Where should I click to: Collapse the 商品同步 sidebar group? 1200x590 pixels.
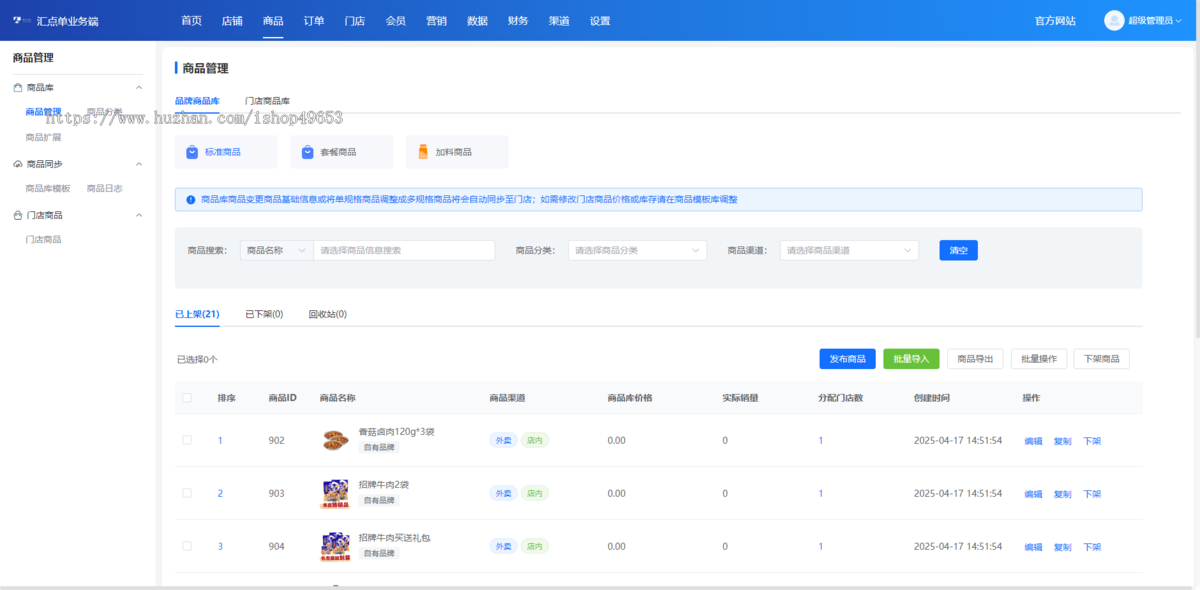pyautogui.click(x=139, y=164)
